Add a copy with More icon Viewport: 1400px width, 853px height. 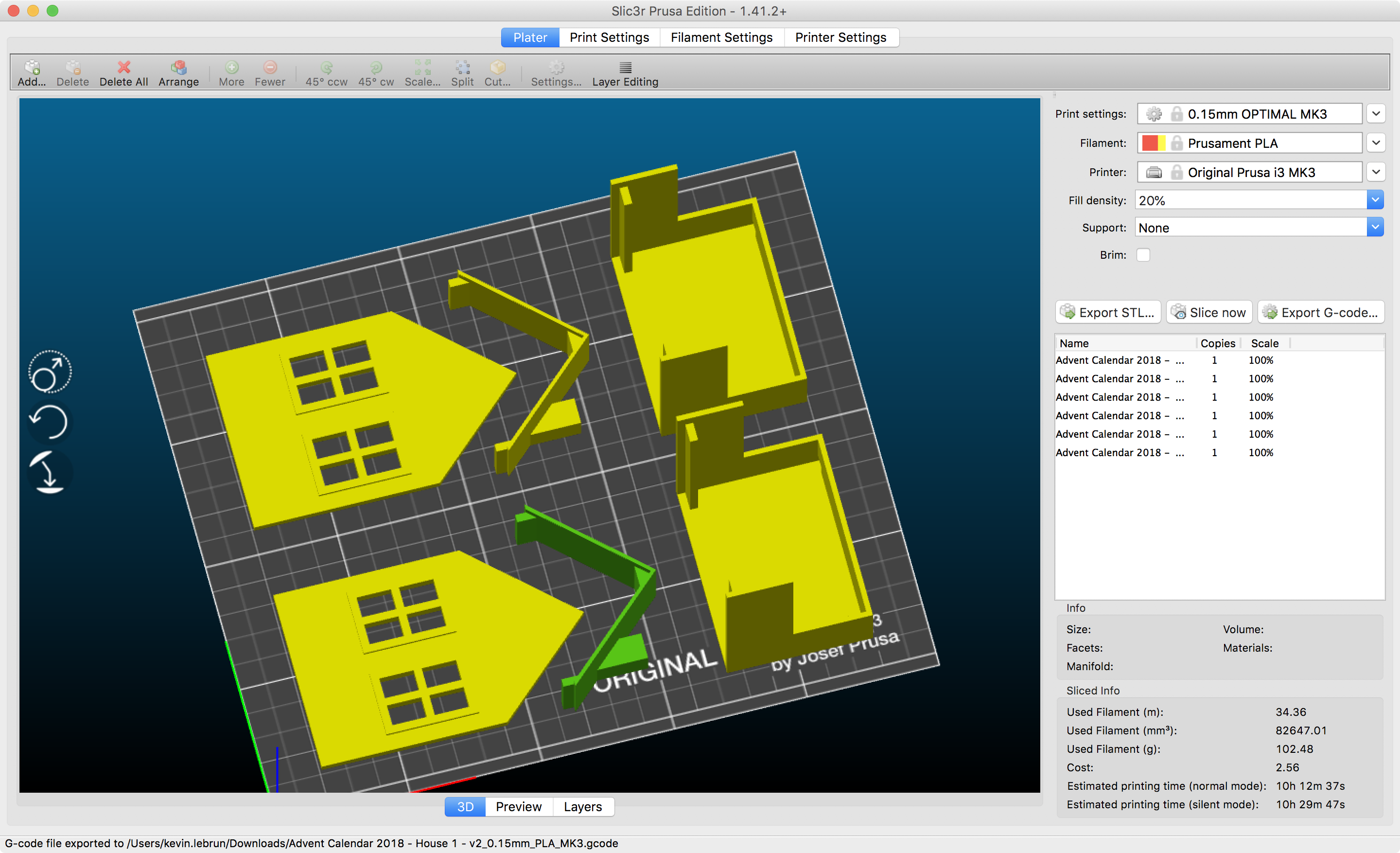click(x=231, y=73)
